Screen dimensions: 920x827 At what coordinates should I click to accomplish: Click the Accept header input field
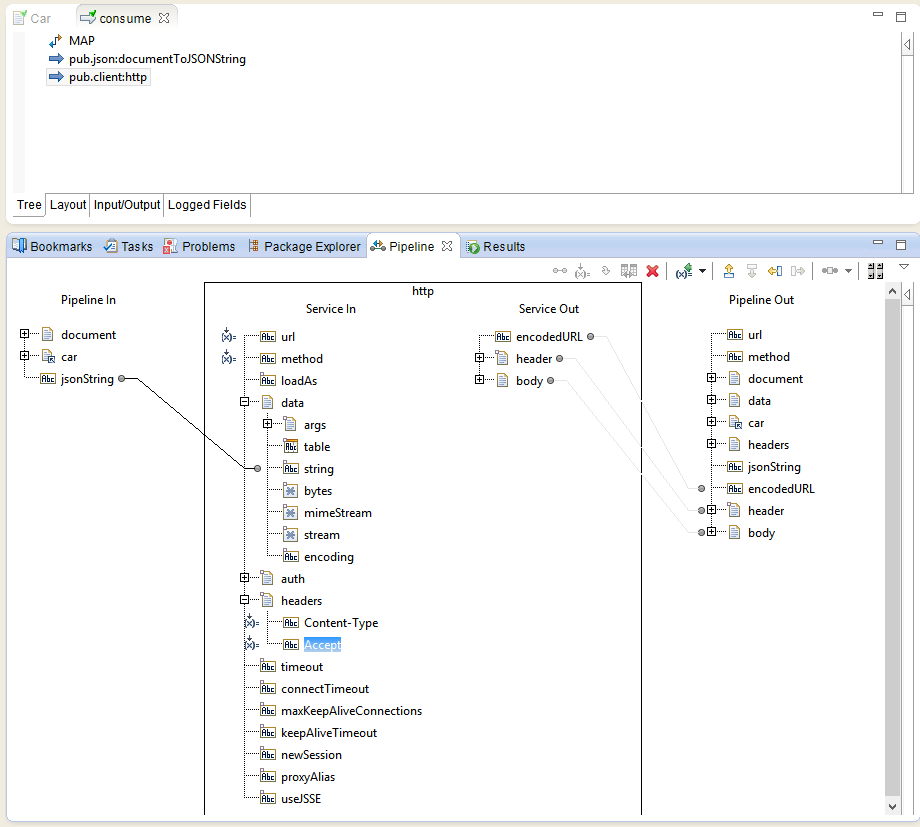pyautogui.click(x=322, y=644)
